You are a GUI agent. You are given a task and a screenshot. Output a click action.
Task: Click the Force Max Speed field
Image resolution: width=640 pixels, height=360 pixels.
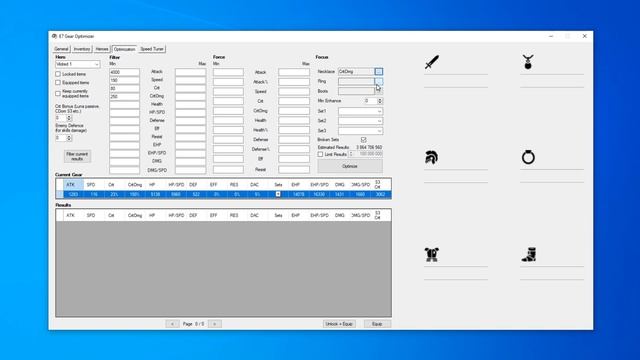294,91
